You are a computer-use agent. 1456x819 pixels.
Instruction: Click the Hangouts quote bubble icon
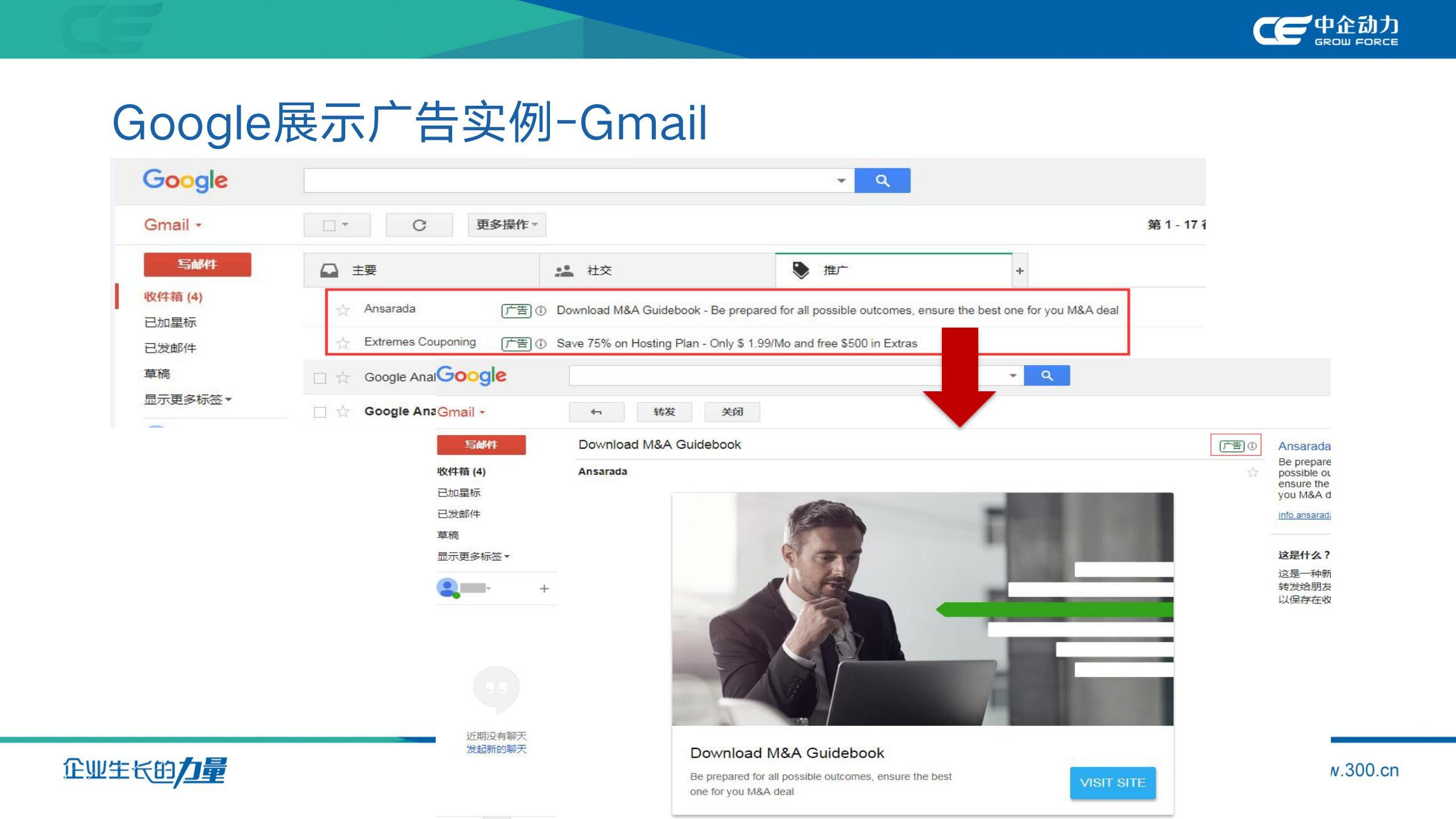(x=496, y=690)
